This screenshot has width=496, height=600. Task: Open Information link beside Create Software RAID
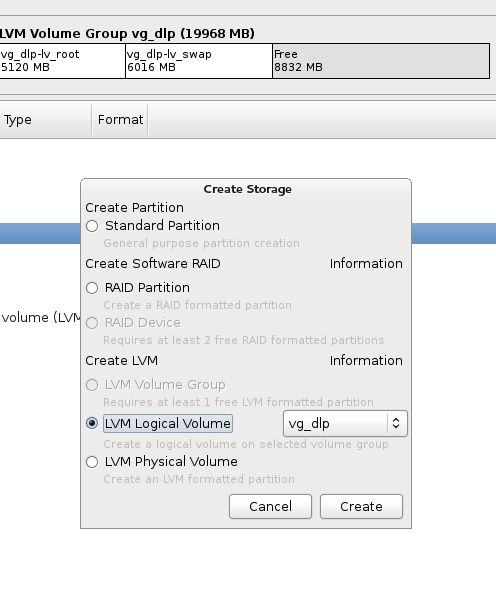pos(366,264)
